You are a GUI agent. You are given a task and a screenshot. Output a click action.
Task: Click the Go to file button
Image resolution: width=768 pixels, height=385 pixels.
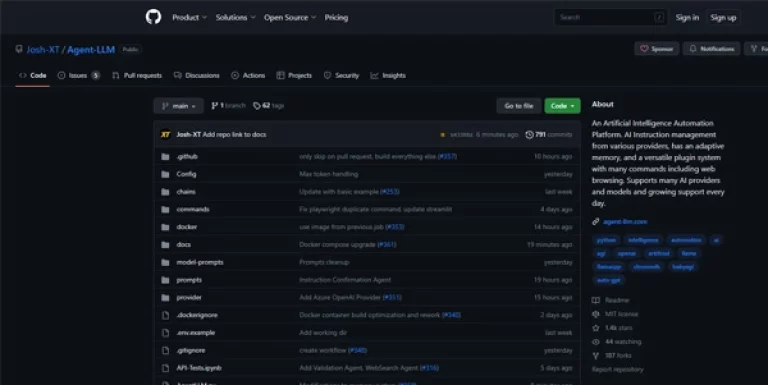pyautogui.click(x=519, y=106)
